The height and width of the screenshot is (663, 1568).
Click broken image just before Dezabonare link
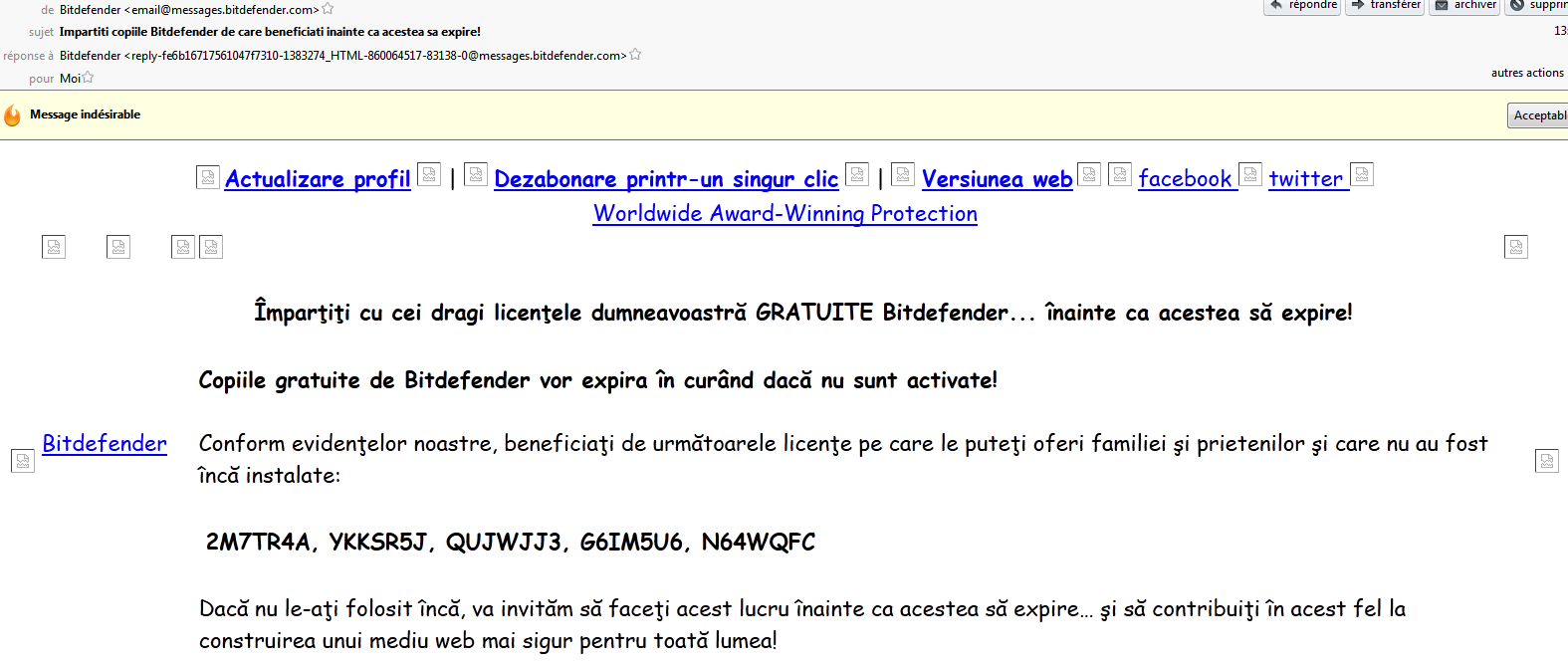click(476, 174)
